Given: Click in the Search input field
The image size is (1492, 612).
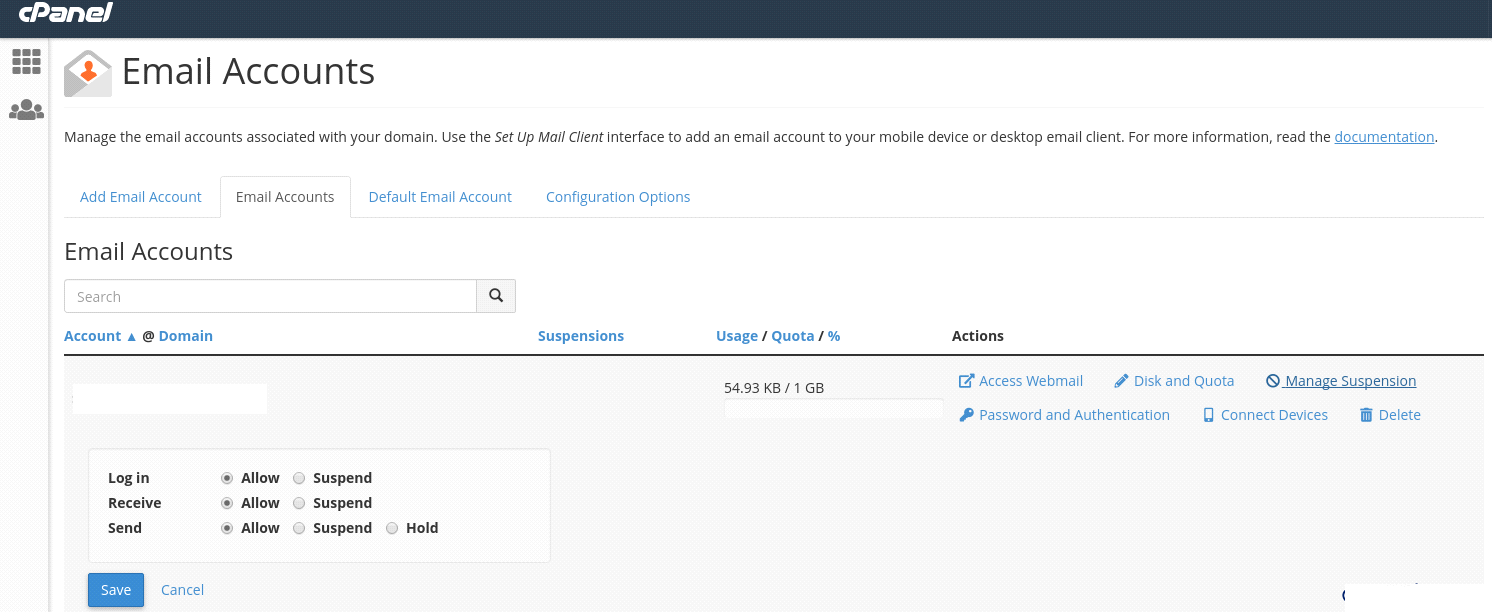Looking at the screenshot, I should (x=270, y=296).
